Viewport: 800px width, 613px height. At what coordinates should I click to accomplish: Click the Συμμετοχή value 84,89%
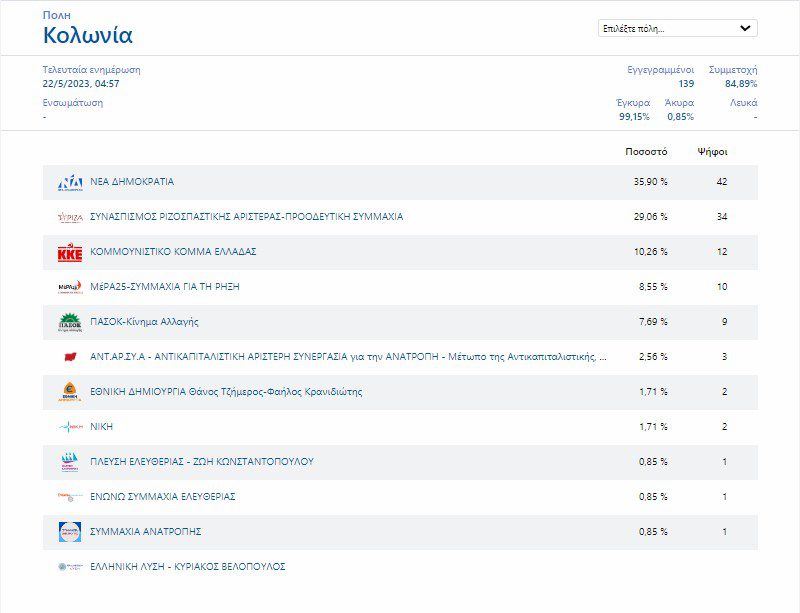[x=741, y=84]
